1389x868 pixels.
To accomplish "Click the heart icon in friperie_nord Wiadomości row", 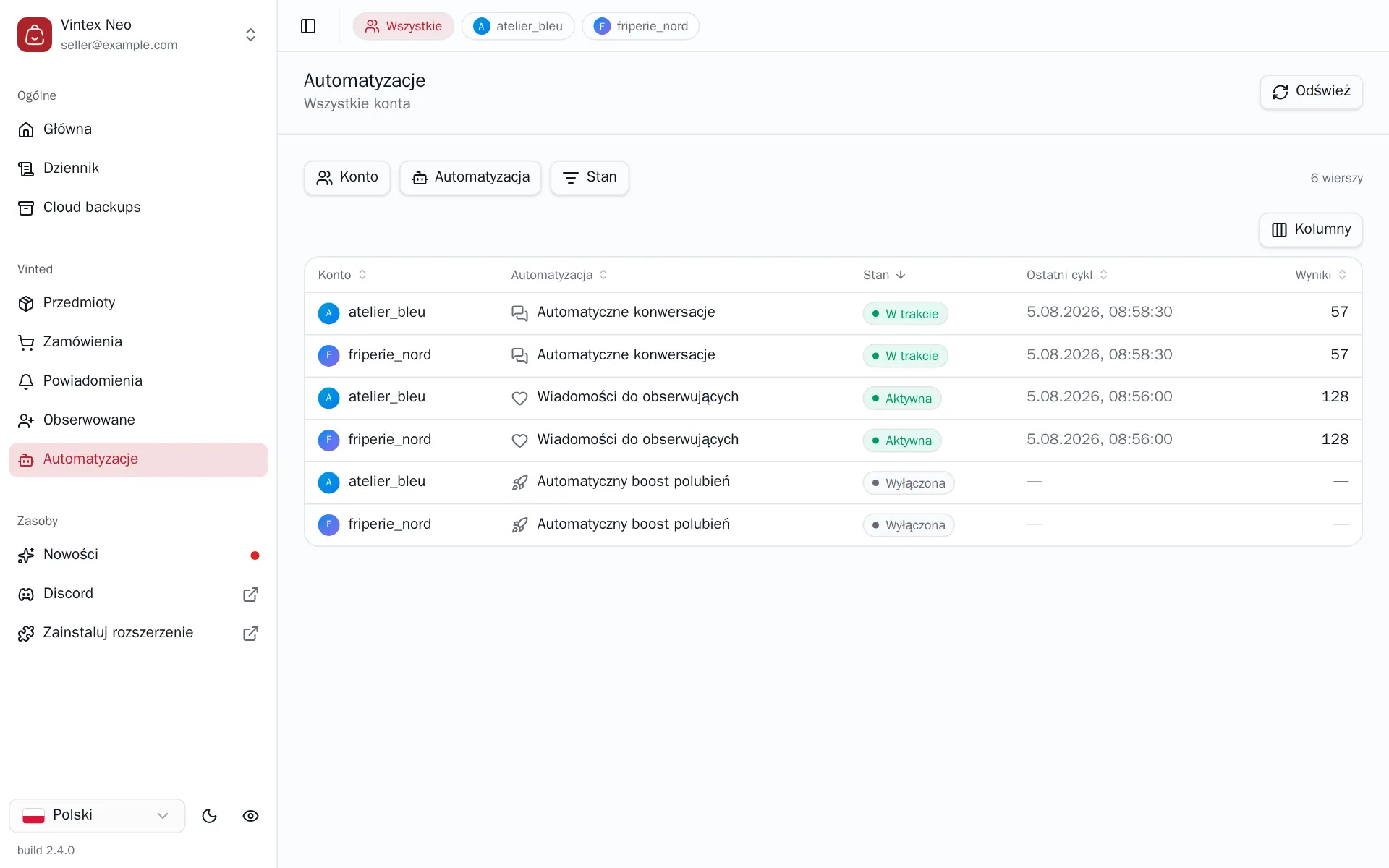I will (x=519, y=440).
